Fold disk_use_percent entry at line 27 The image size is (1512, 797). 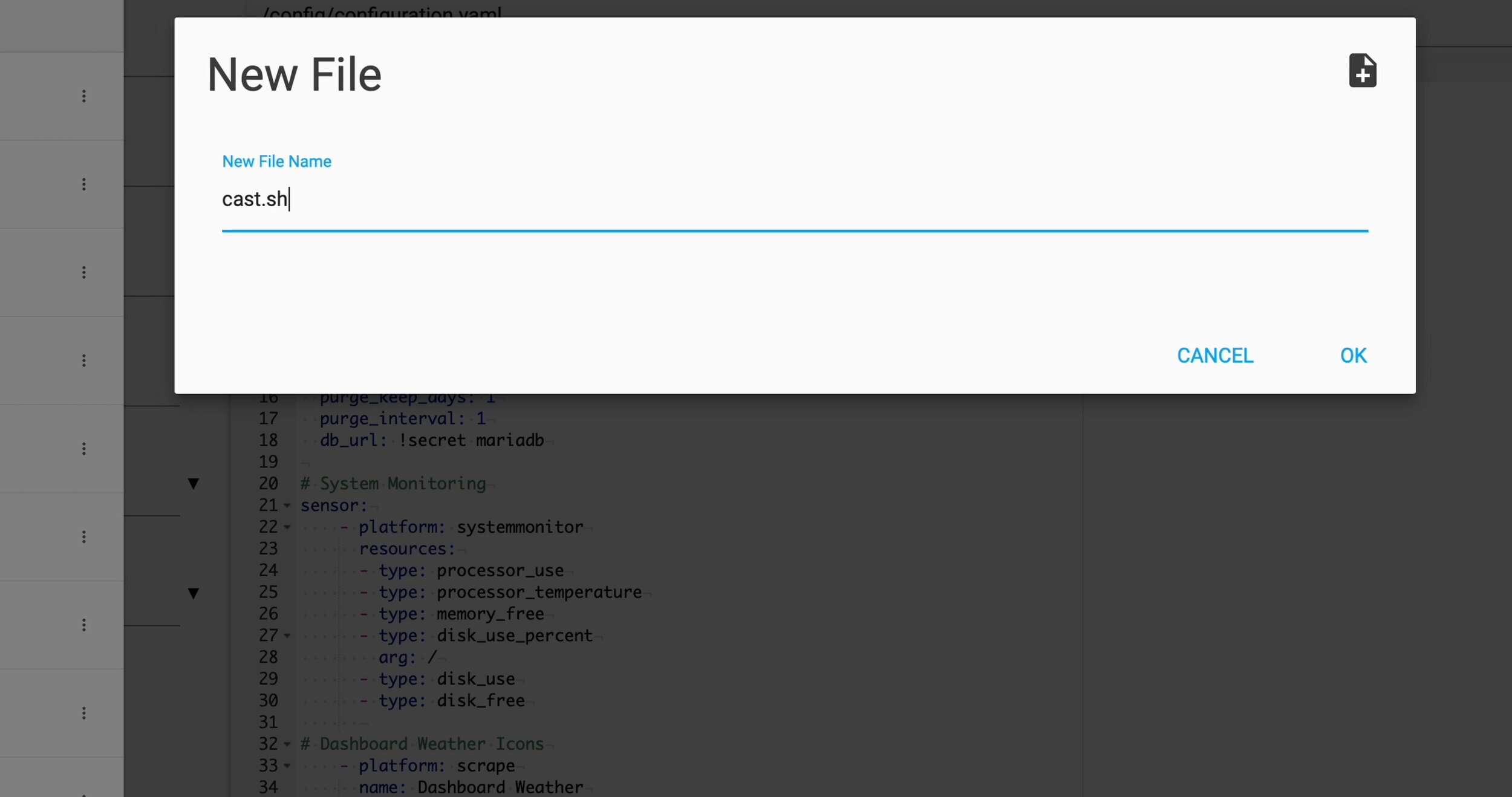point(287,636)
